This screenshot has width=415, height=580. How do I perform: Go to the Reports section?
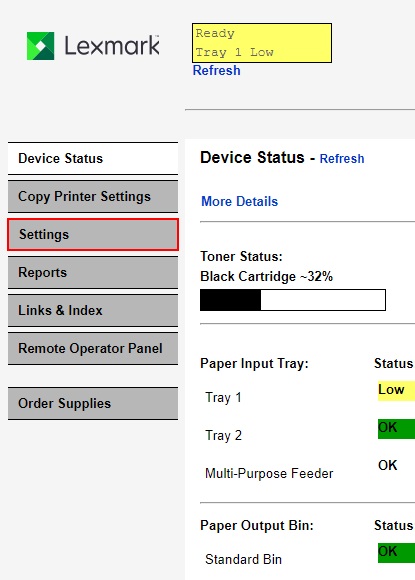[x=93, y=273]
